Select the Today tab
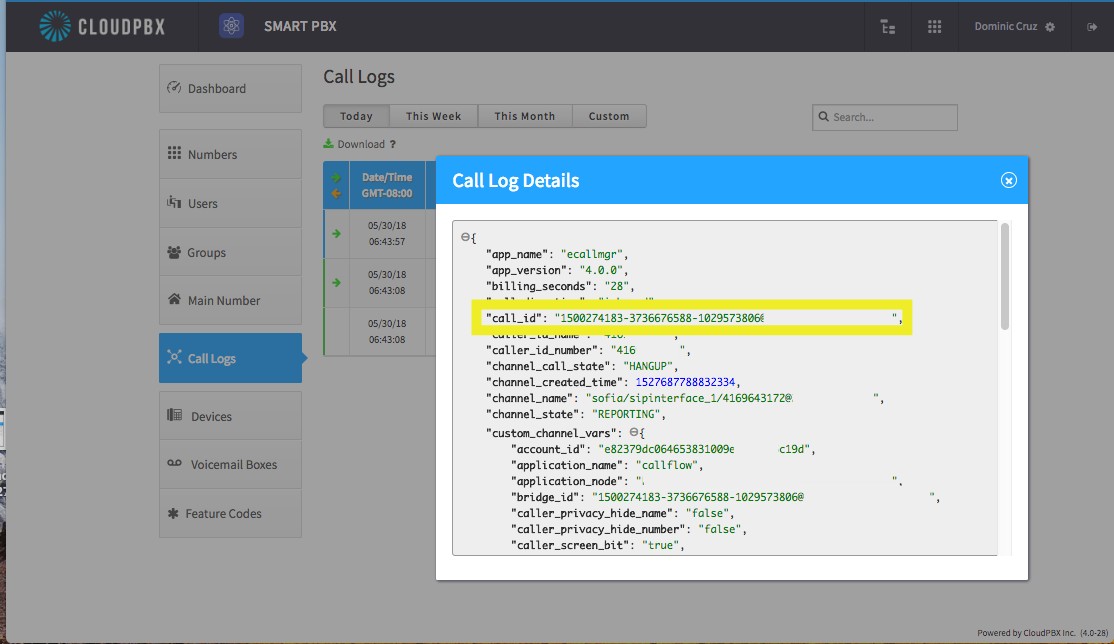 coord(356,116)
